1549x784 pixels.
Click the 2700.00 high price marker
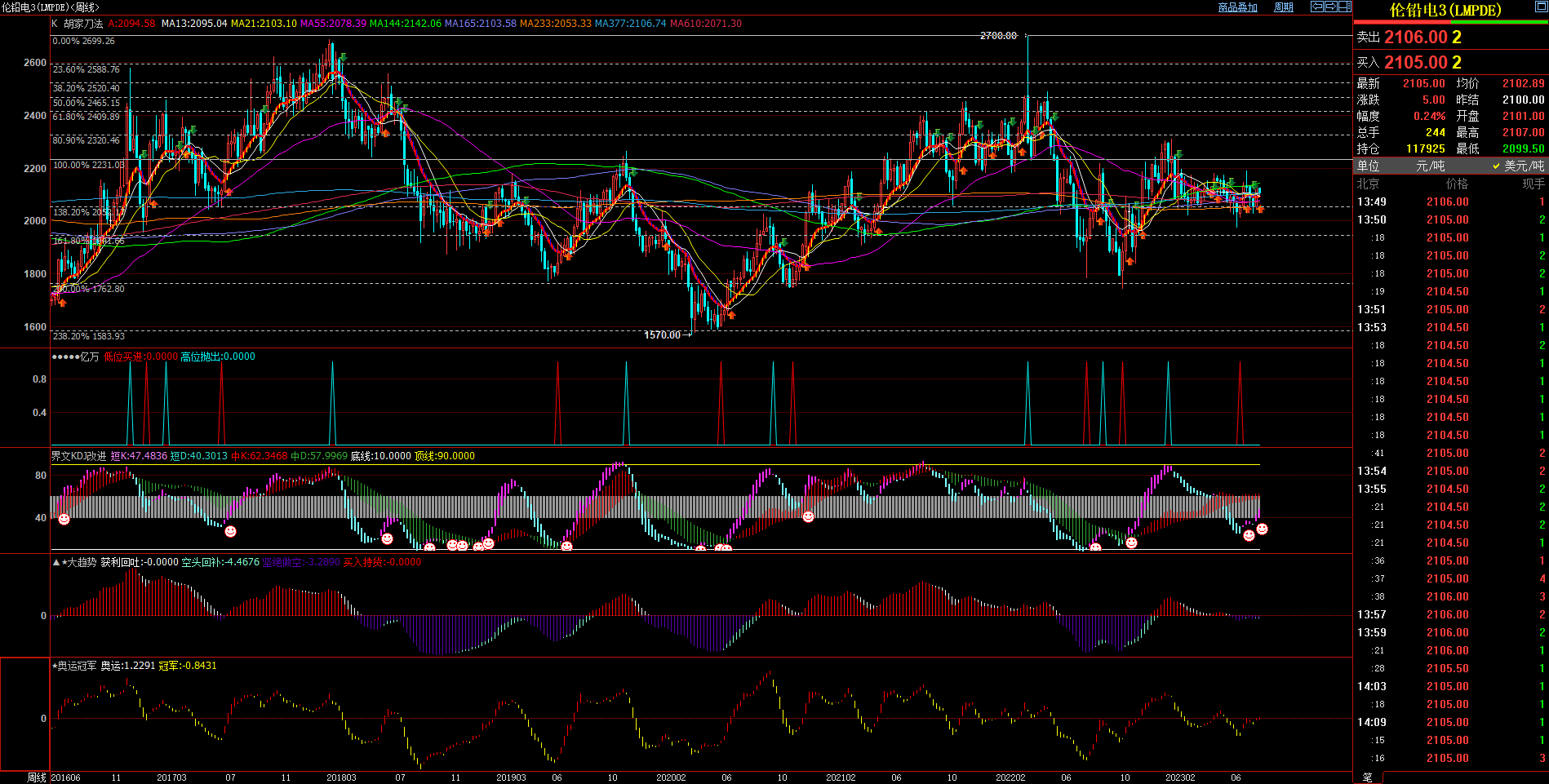(x=998, y=36)
